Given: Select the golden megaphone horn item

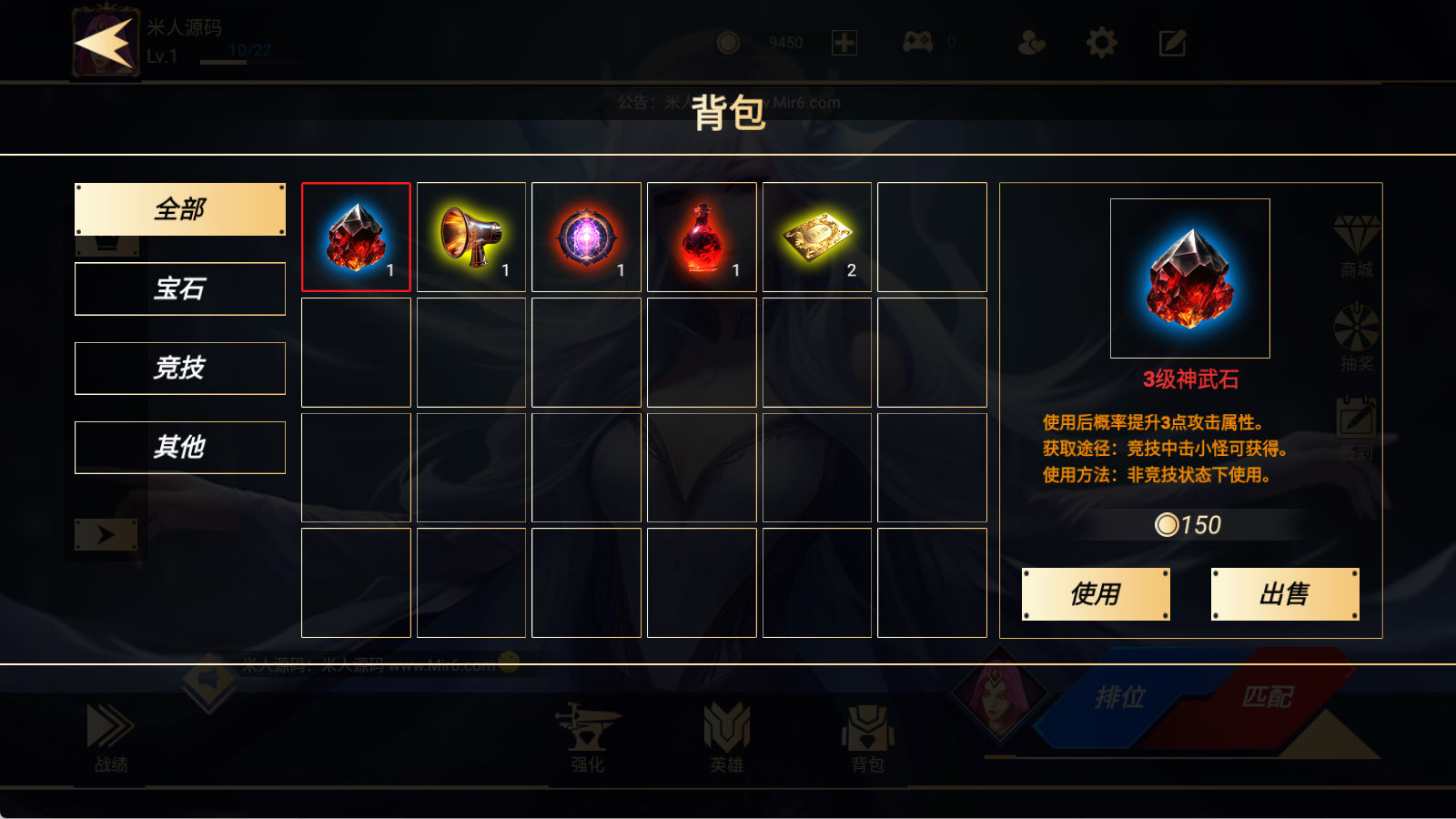Looking at the screenshot, I should pyautogui.click(x=471, y=237).
